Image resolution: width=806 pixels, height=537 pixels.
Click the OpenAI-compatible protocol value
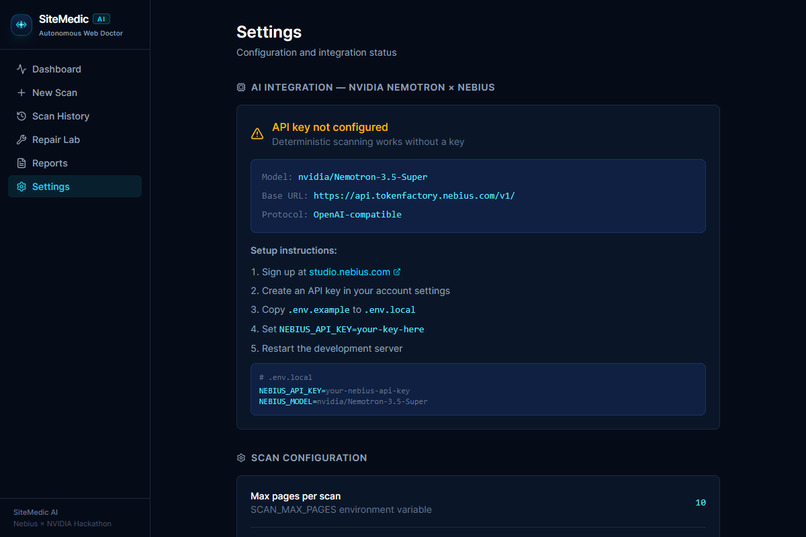pyautogui.click(x=357, y=215)
